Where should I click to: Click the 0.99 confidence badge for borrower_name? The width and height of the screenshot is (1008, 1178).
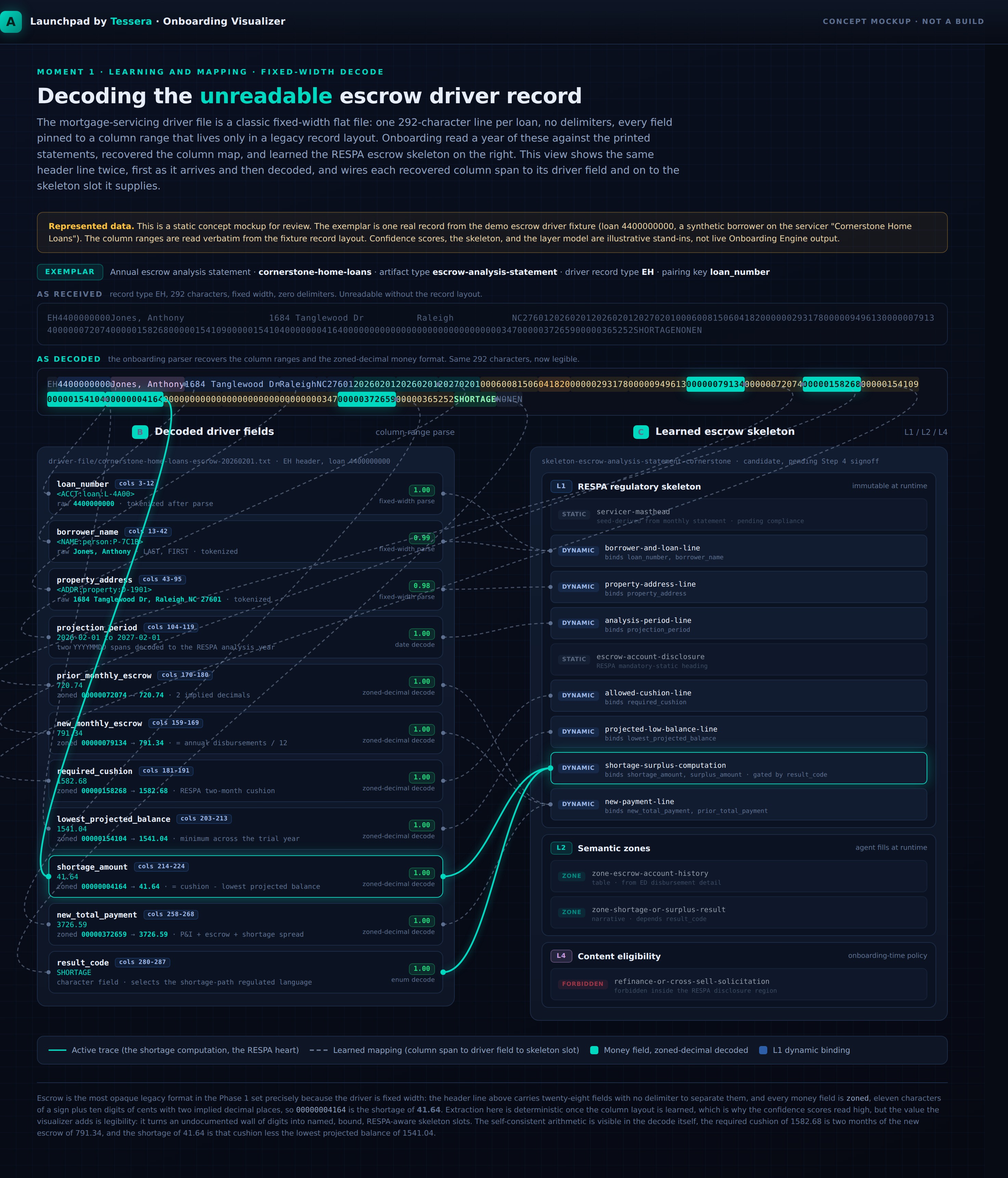point(422,538)
